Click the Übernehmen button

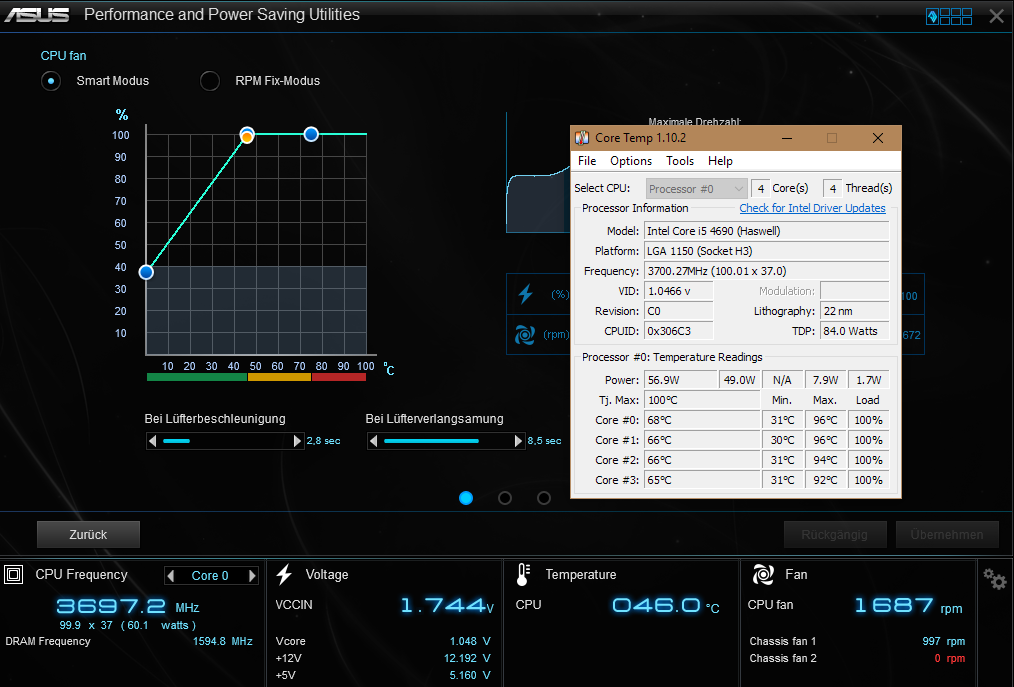coord(947,534)
